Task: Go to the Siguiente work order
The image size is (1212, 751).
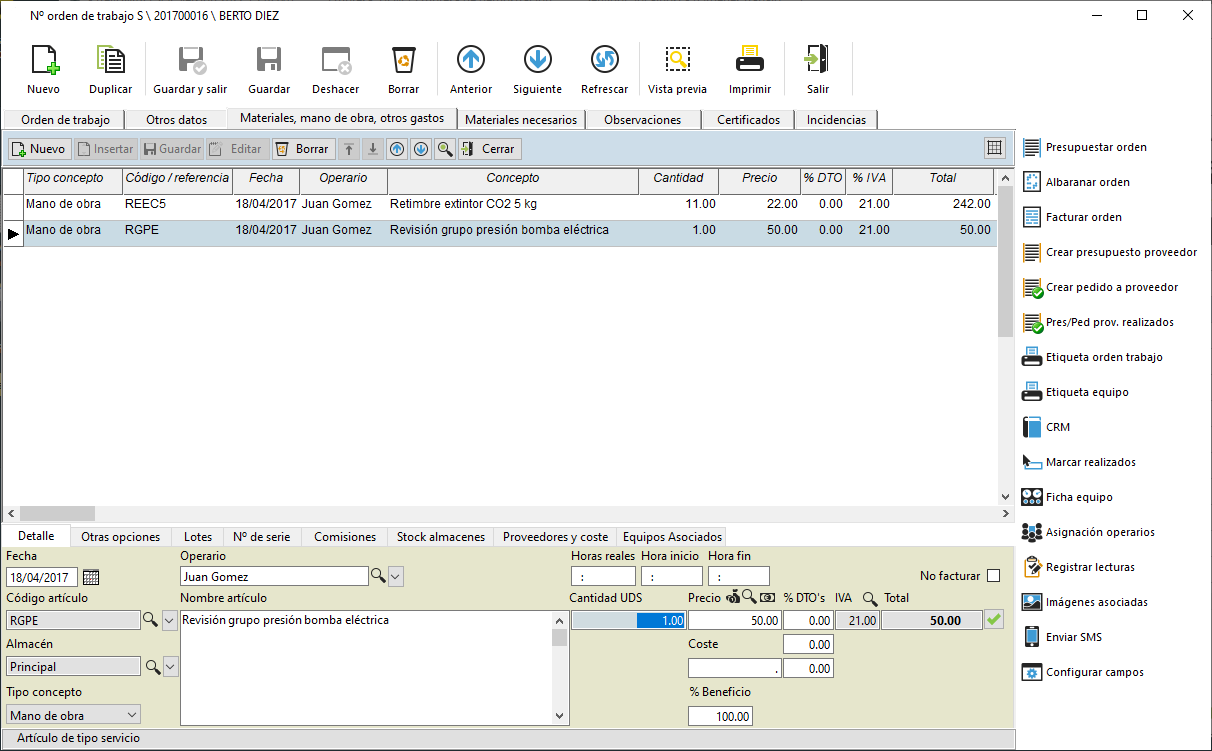Action: [537, 61]
